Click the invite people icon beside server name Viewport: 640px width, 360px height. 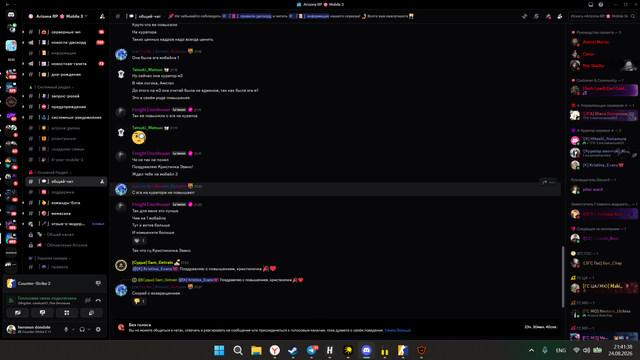[x=102, y=16]
